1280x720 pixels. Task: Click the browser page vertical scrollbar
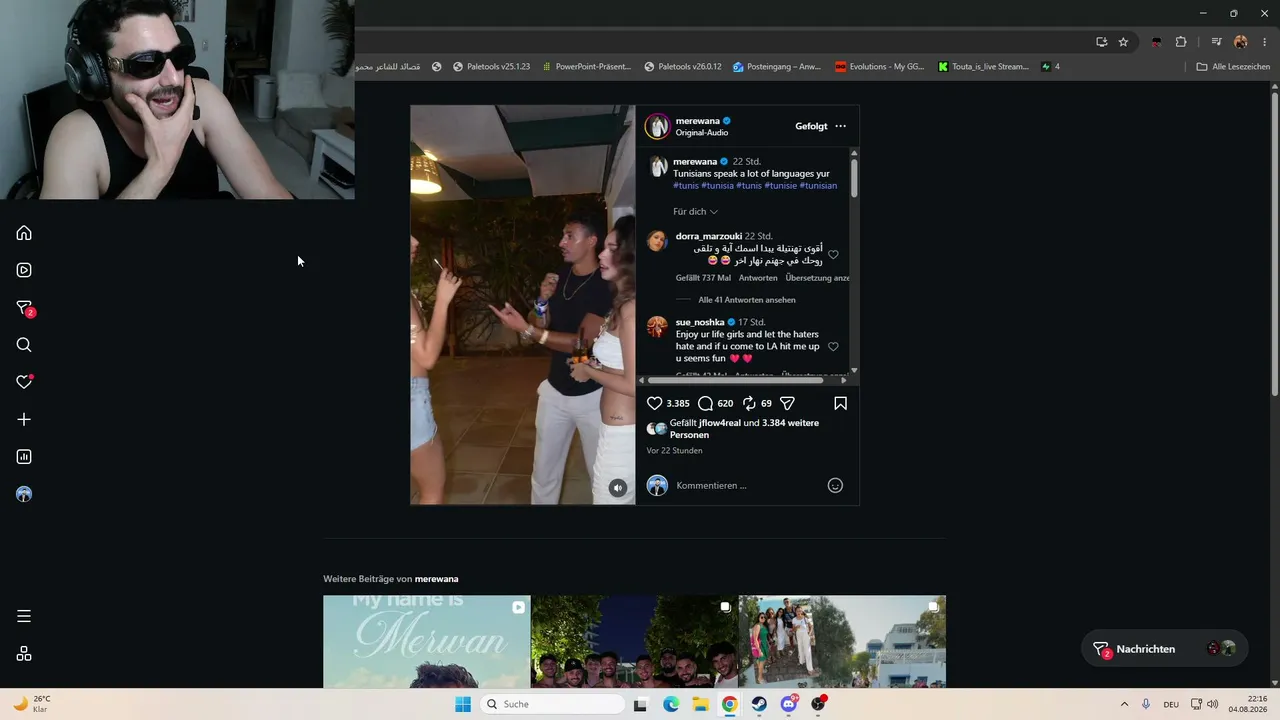coord(1274,245)
